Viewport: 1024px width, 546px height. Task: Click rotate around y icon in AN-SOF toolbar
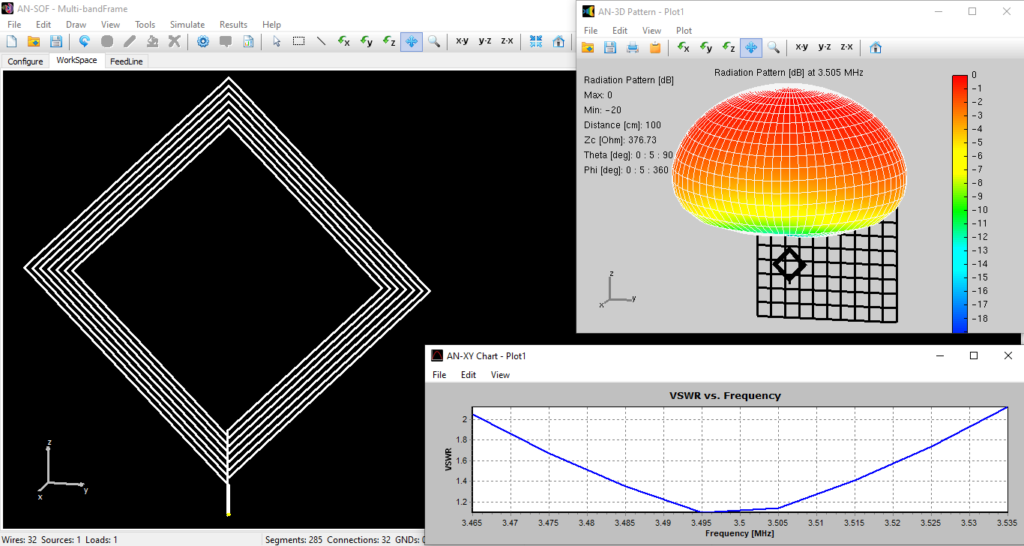(x=366, y=41)
